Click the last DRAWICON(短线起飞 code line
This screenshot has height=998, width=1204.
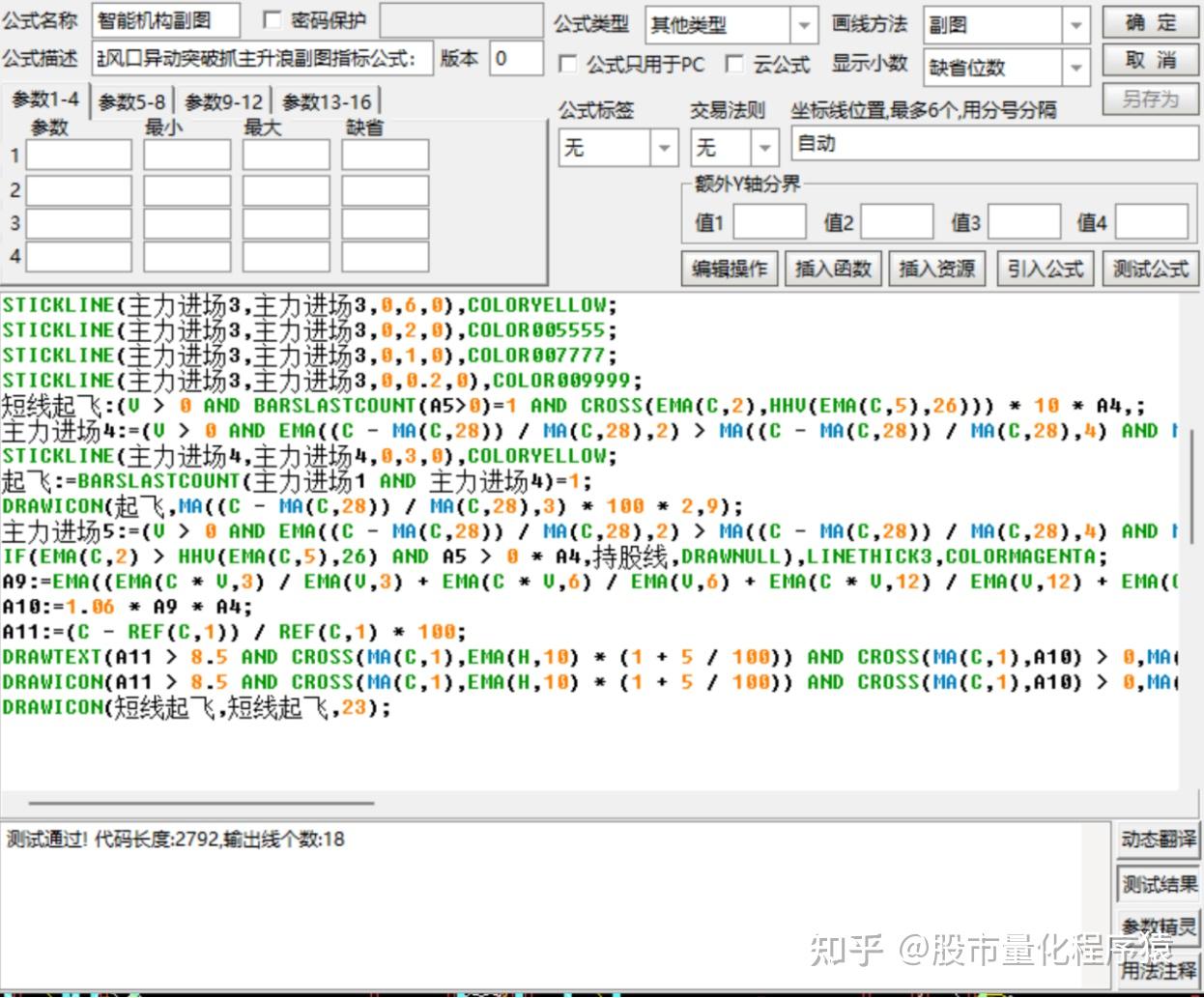[x=196, y=707]
